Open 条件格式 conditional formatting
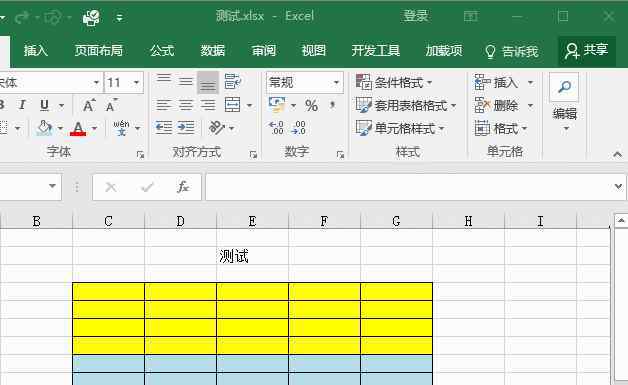 click(394, 83)
